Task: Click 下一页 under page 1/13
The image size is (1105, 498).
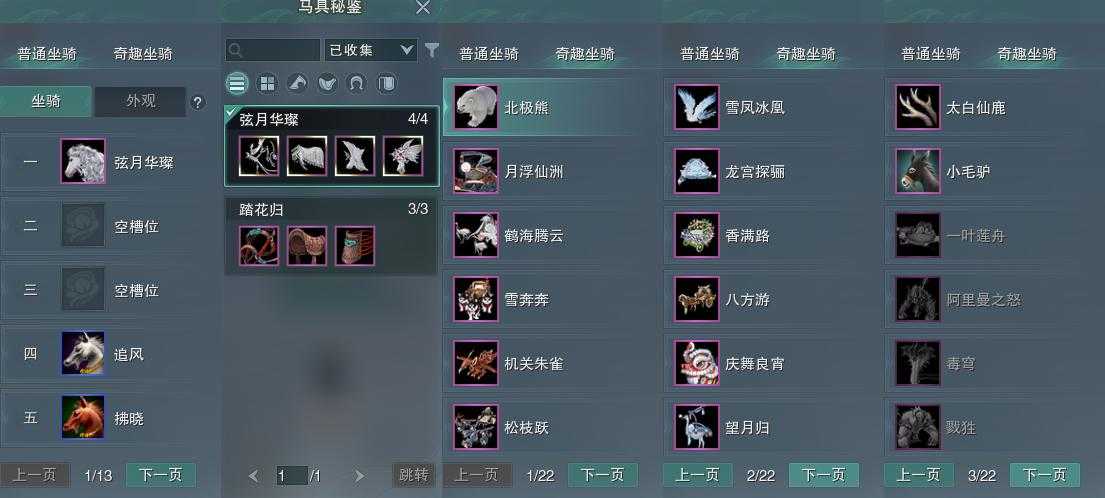Action: [x=161, y=475]
